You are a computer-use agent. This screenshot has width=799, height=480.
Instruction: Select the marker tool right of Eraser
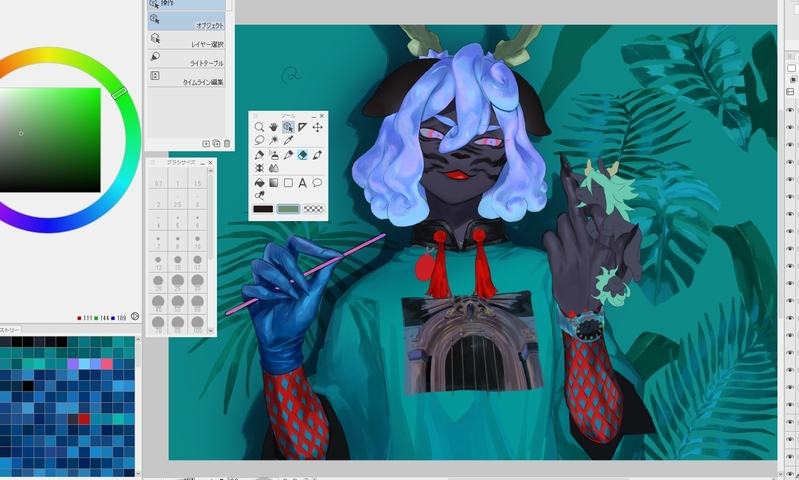(317, 155)
